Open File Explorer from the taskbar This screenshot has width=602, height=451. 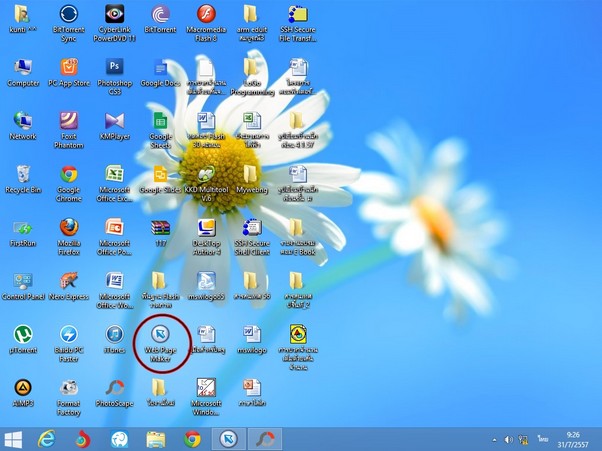[x=156, y=439]
